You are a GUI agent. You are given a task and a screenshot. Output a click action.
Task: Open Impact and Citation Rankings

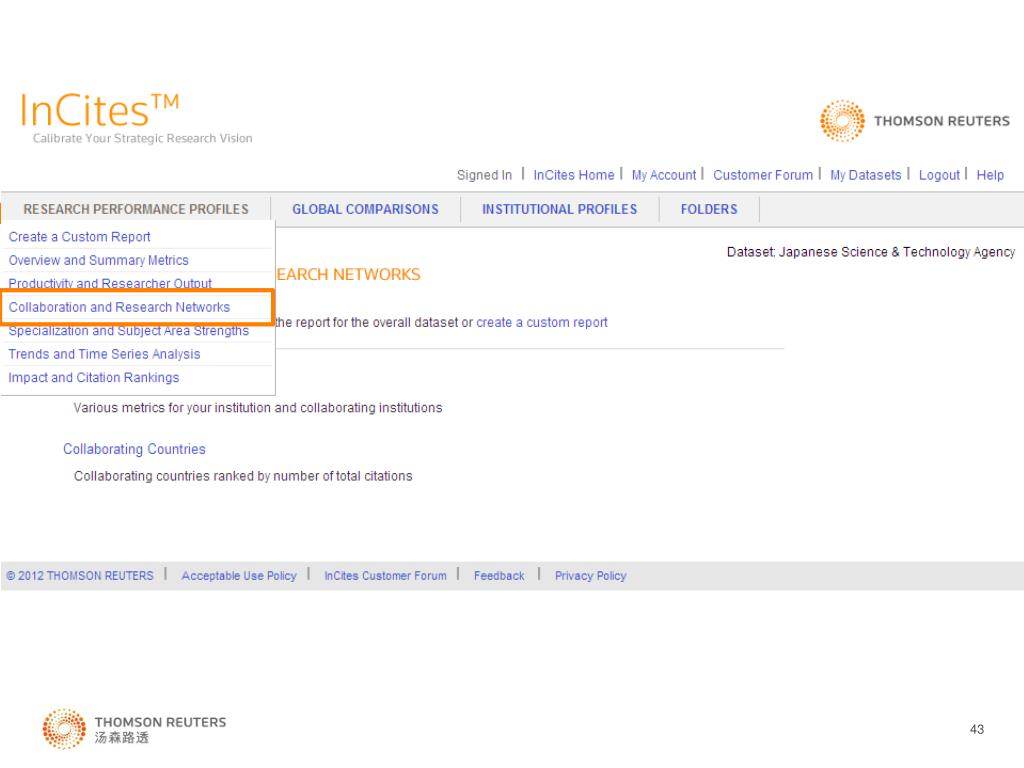(93, 377)
